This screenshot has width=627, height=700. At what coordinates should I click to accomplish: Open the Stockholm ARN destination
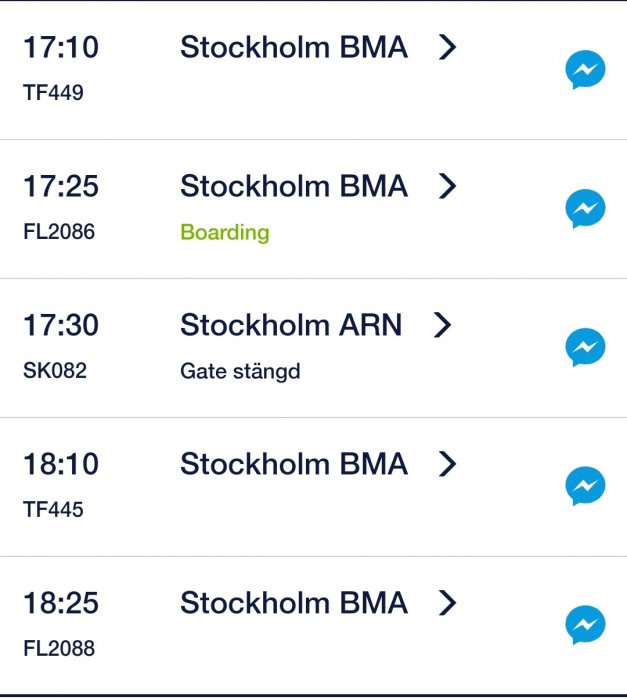[x=290, y=325]
